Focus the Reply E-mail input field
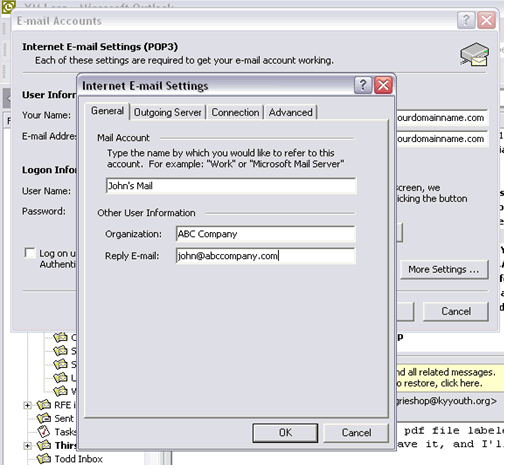505x469 pixels. [x=266, y=256]
